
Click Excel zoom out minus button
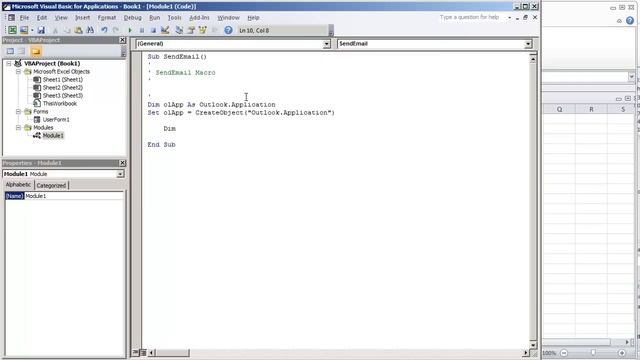click(564, 353)
